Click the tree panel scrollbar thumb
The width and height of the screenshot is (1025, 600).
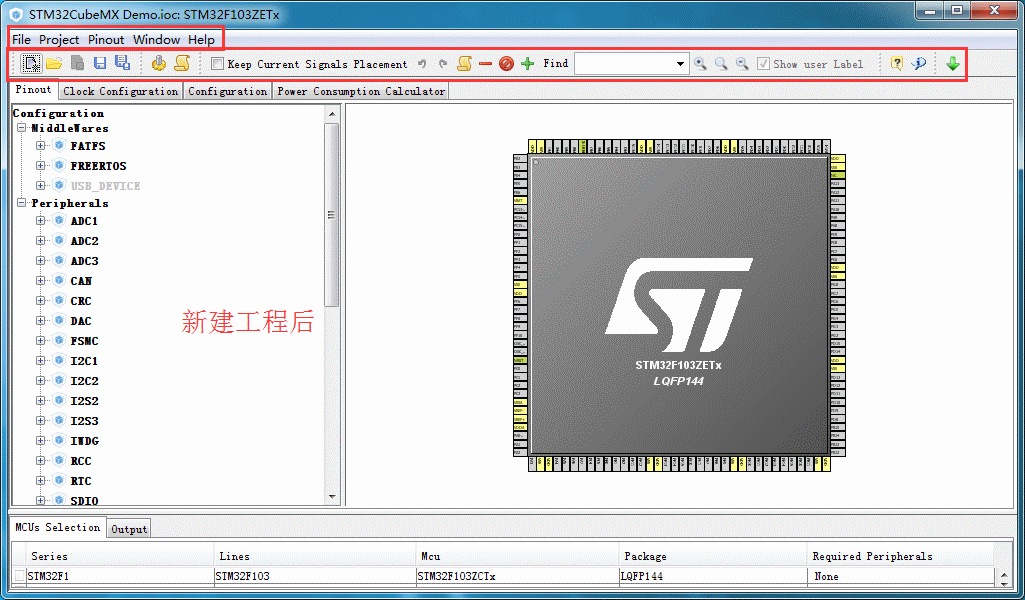tap(332, 214)
